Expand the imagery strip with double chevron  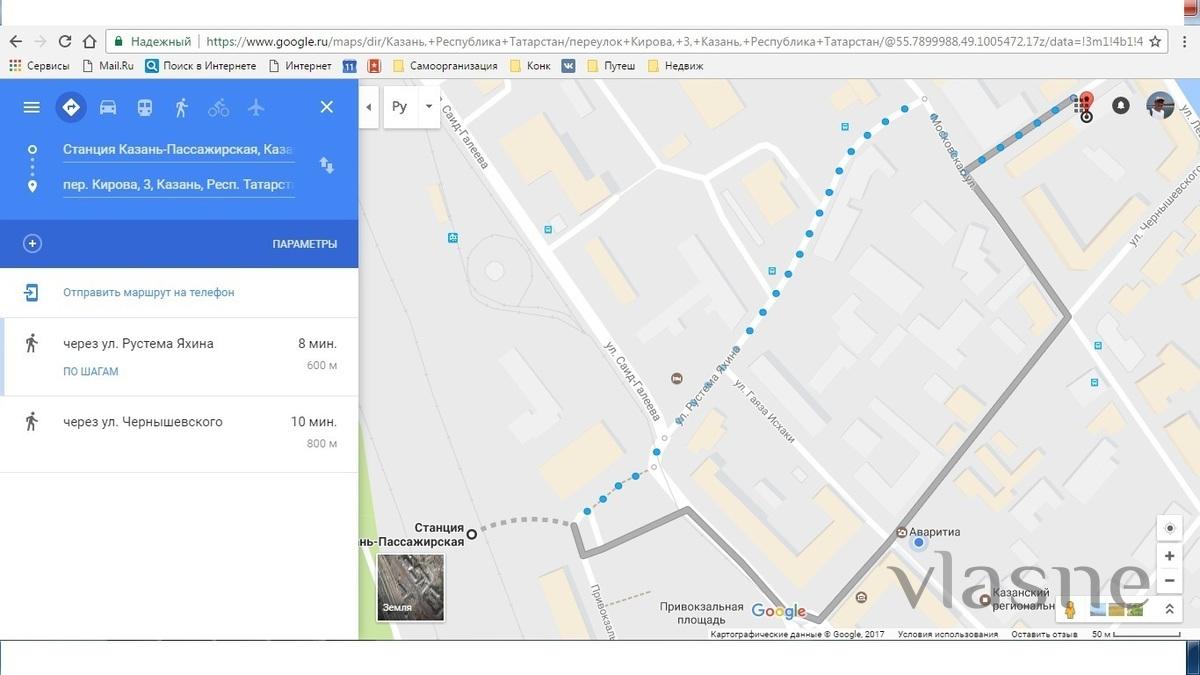(x=1168, y=609)
